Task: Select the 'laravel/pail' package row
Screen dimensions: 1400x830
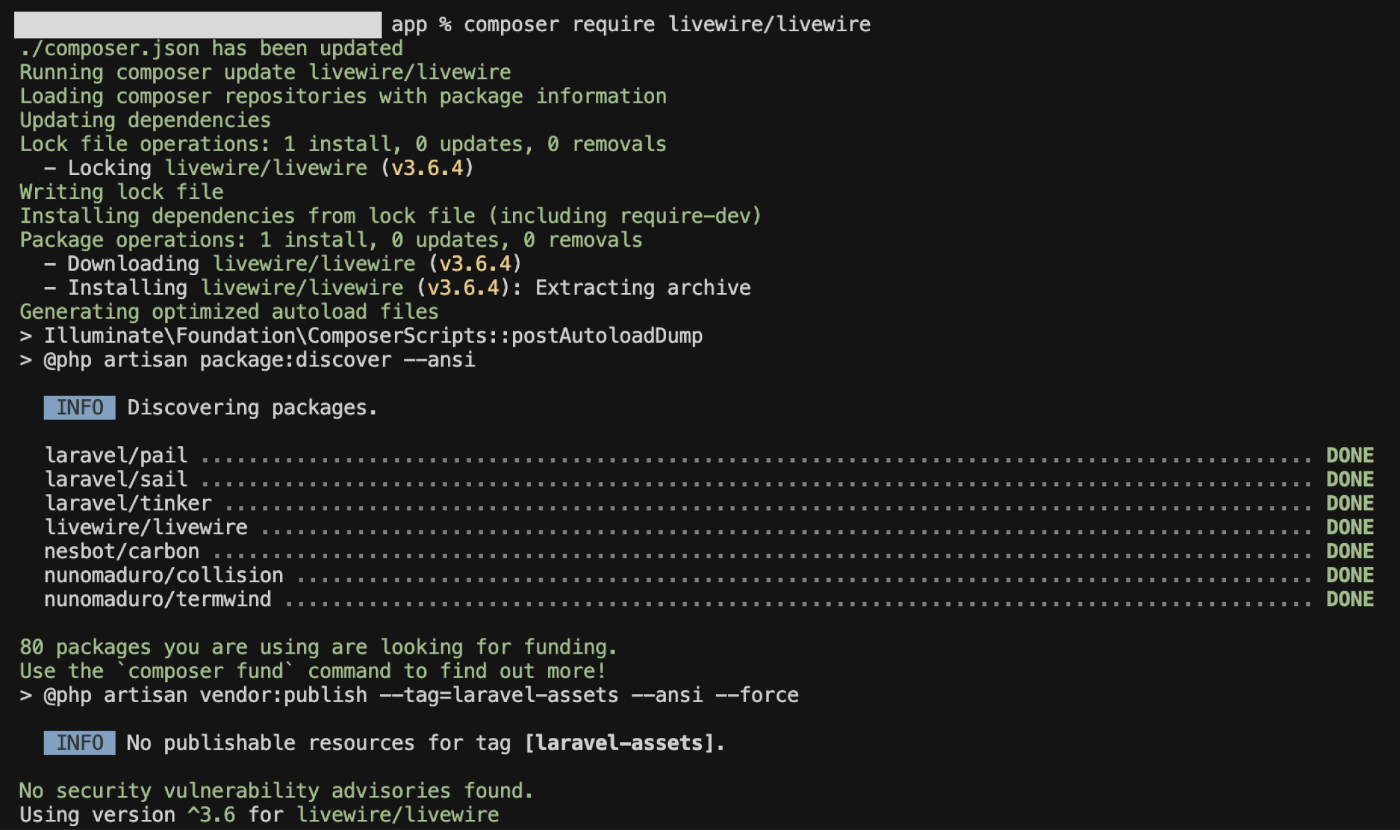Action: tap(709, 456)
